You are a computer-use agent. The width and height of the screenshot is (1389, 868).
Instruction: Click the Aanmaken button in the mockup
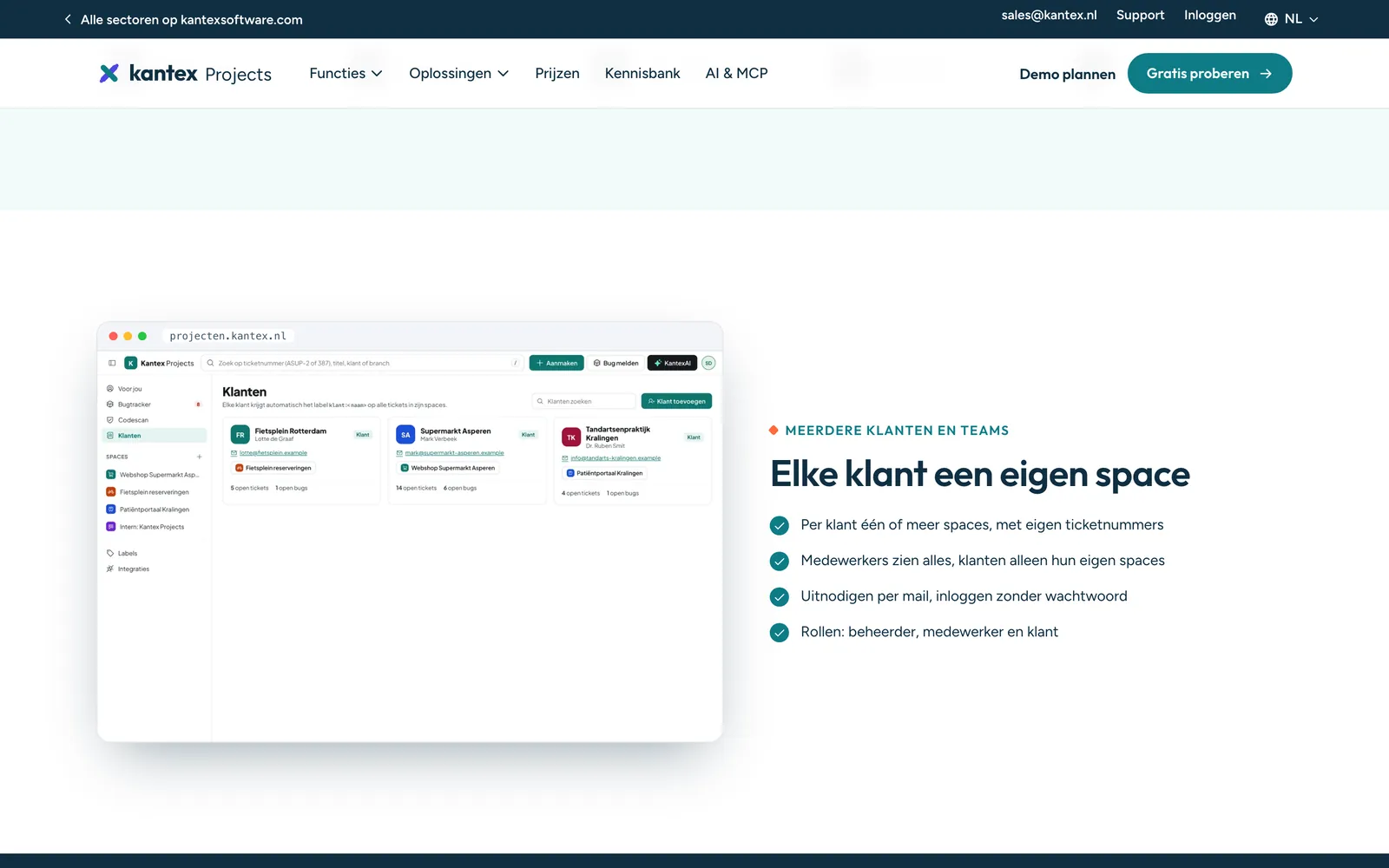tap(556, 363)
